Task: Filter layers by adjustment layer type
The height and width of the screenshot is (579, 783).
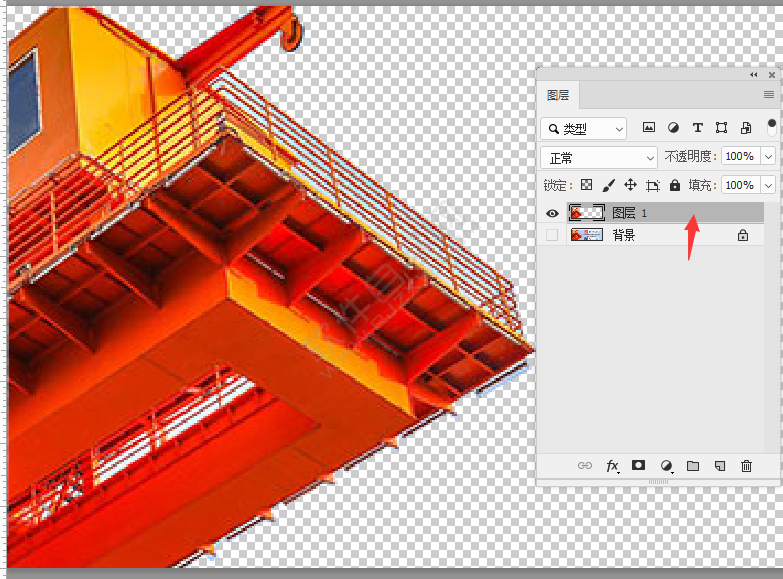Action: coord(673,127)
